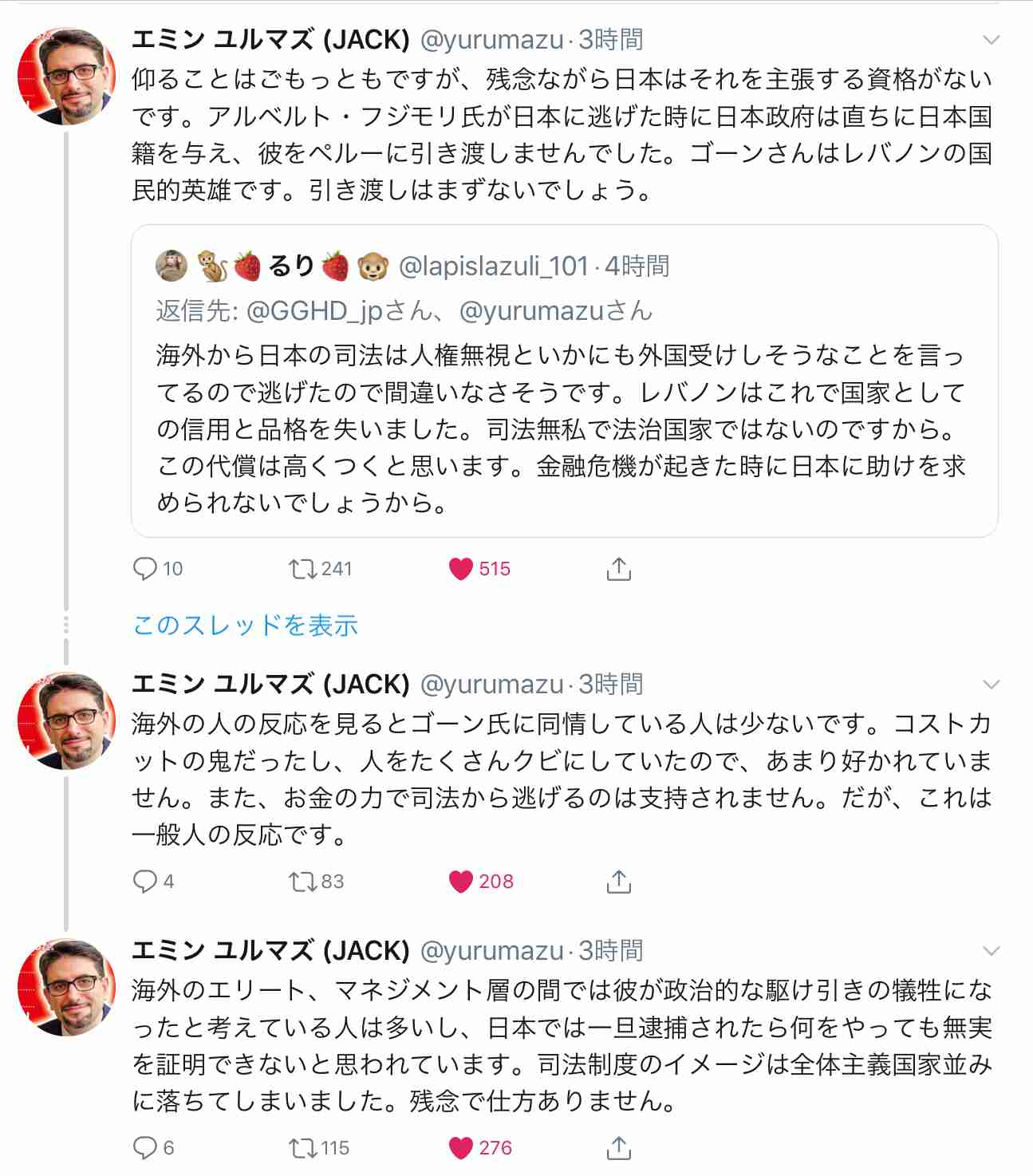The width and height of the screenshot is (1033, 1176).
Task: Retweet the tweet showing 83 retweets
Action: pyautogui.click(x=302, y=881)
